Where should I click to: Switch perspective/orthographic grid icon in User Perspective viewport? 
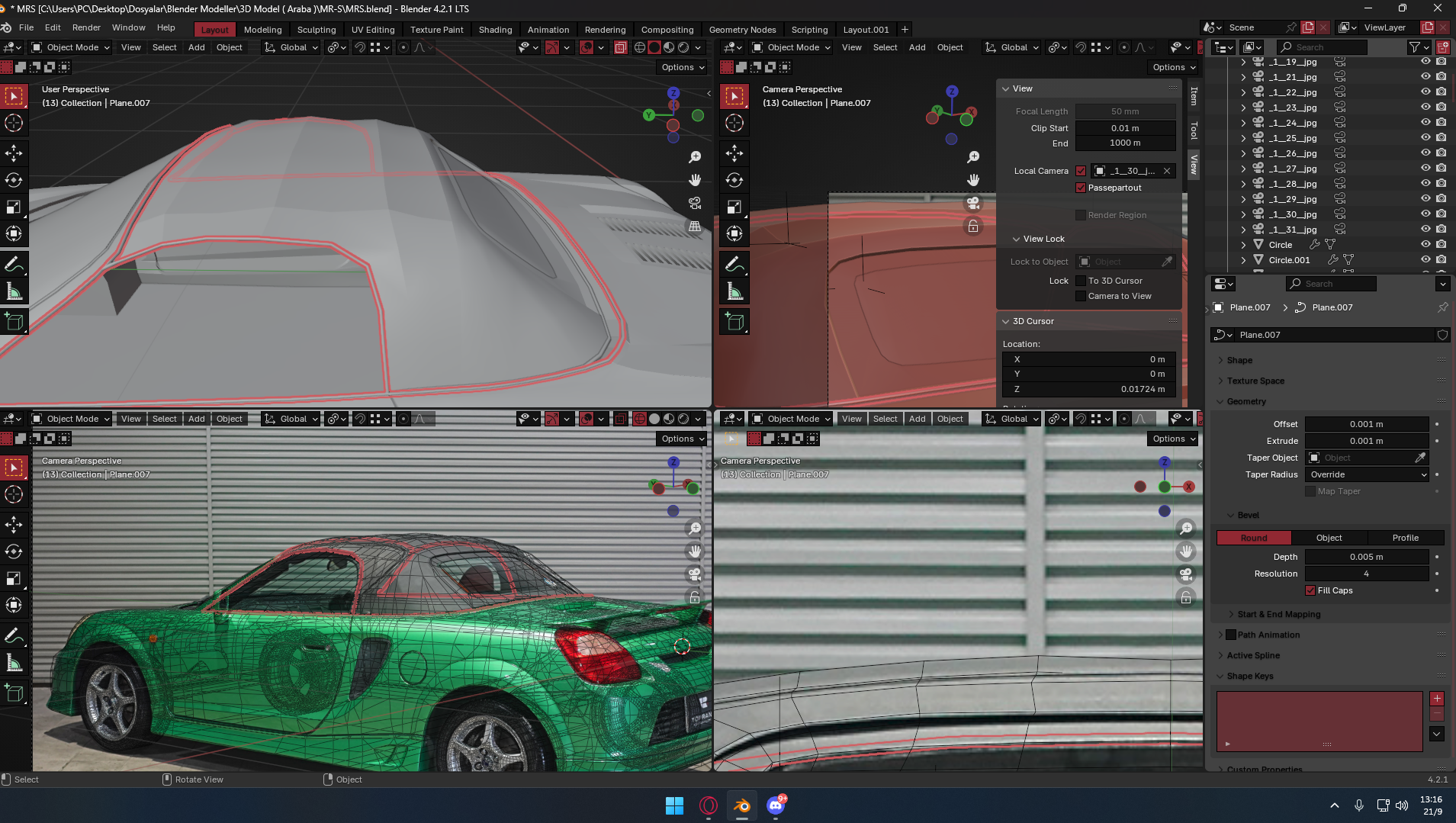(695, 226)
